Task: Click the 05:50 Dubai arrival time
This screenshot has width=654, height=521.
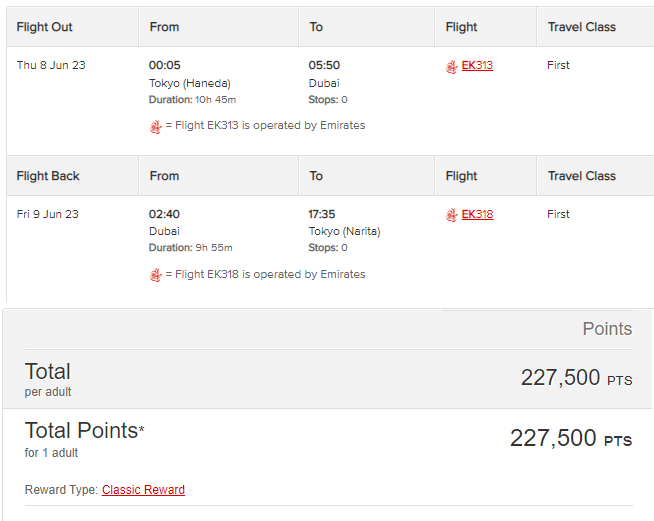Action: point(324,65)
